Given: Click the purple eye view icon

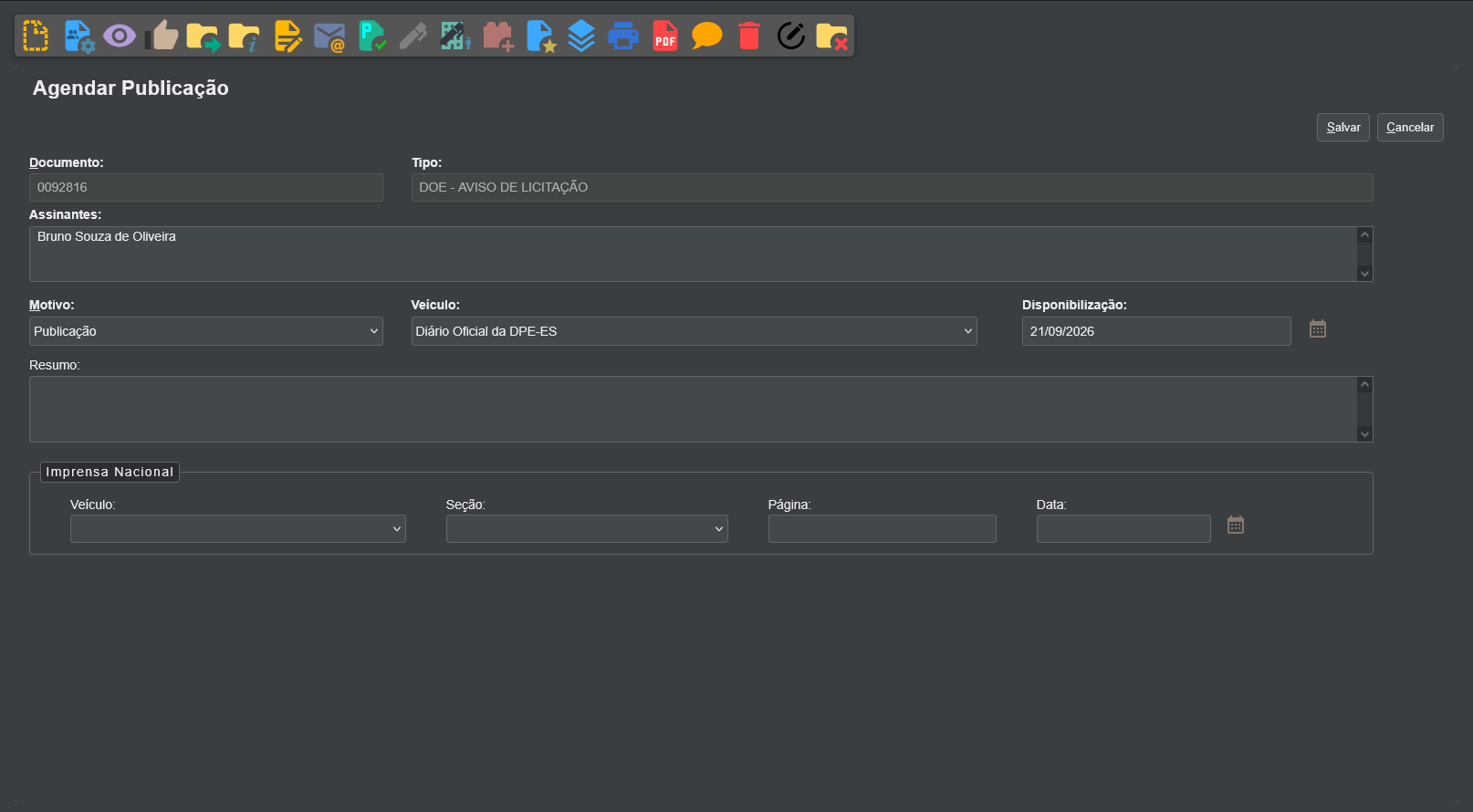Looking at the screenshot, I should click(x=120, y=36).
